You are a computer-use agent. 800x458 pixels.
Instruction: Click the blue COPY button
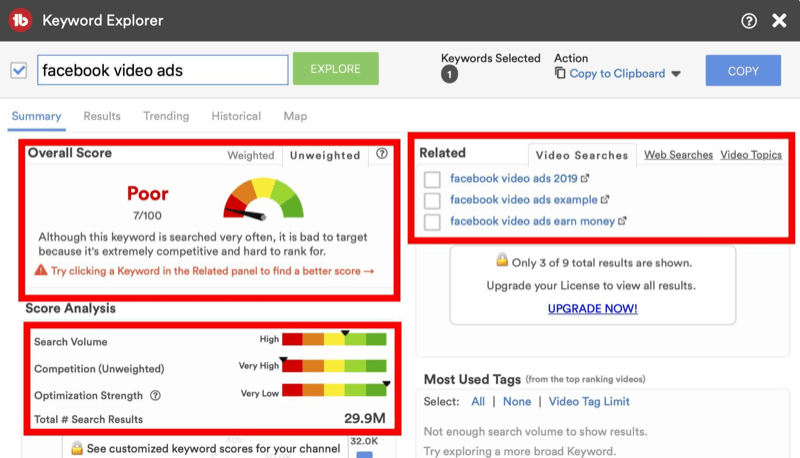click(x=743, y=70)
